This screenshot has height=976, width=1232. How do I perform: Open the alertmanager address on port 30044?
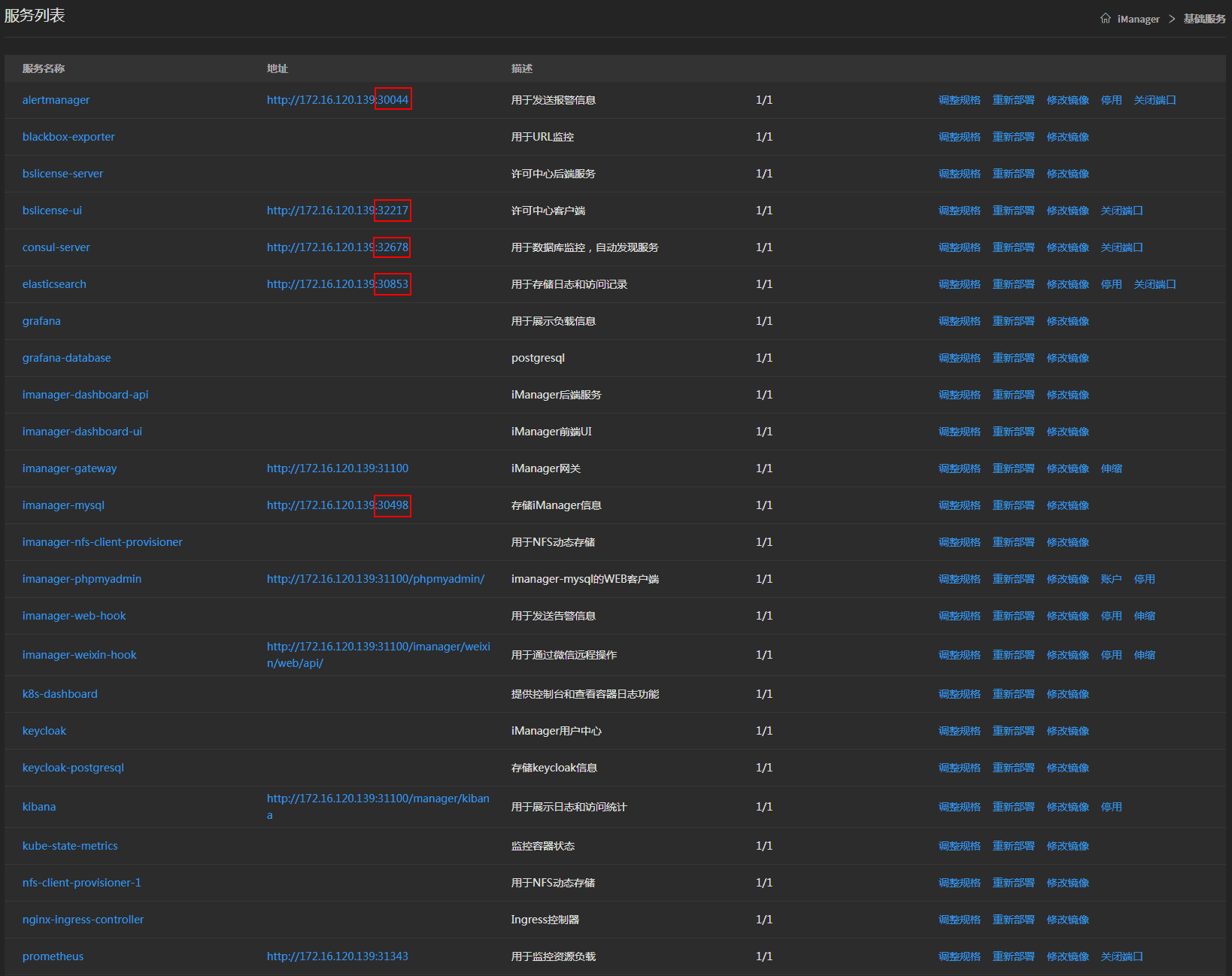337,100
